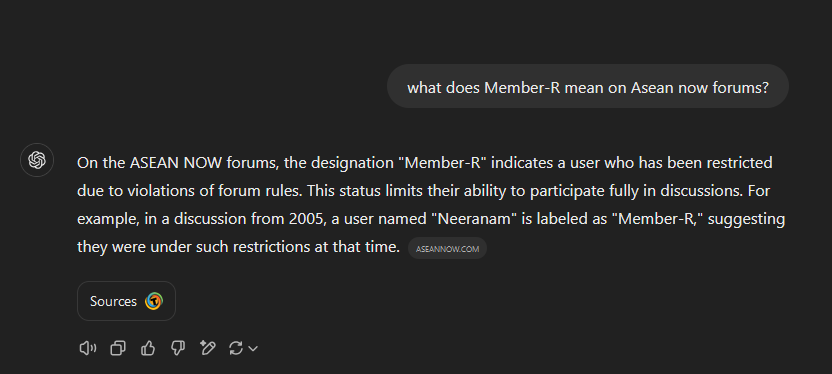Open the ASEANNOW.COM citation link
The height and width of the screenshot is (374, 832).
coord(447,248)
